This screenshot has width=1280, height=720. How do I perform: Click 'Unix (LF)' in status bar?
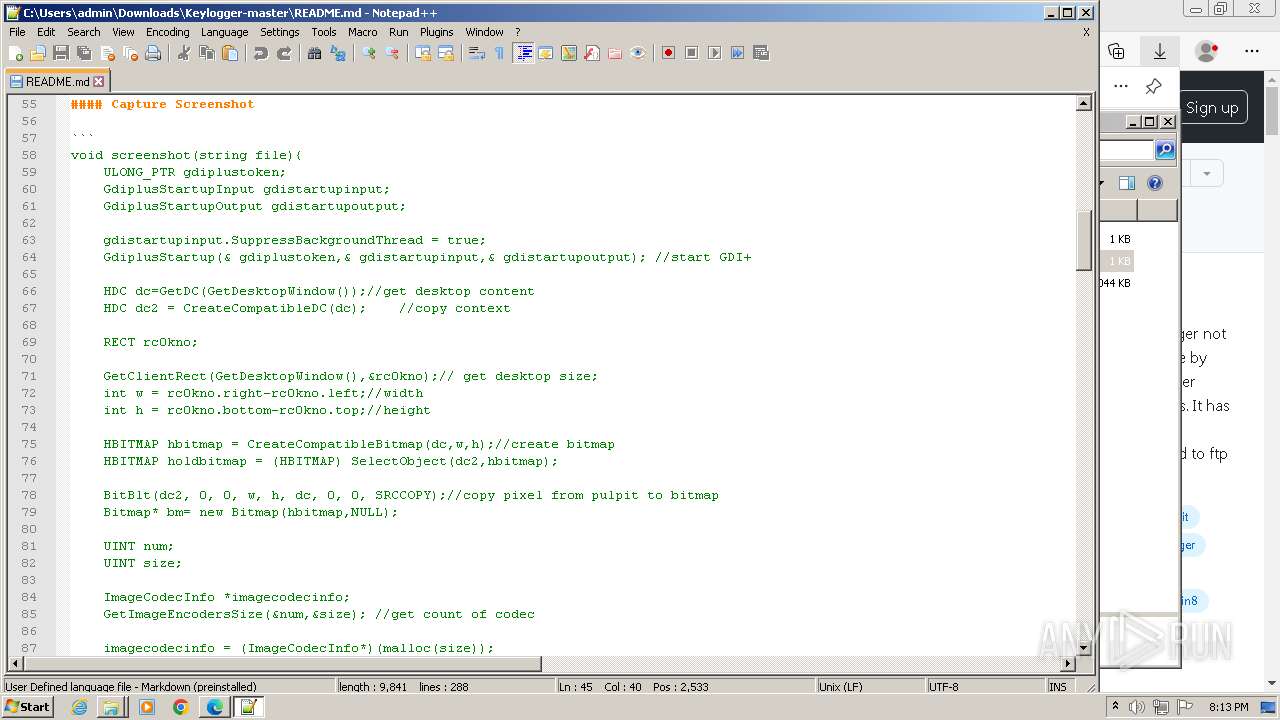(x=839, y=687)
